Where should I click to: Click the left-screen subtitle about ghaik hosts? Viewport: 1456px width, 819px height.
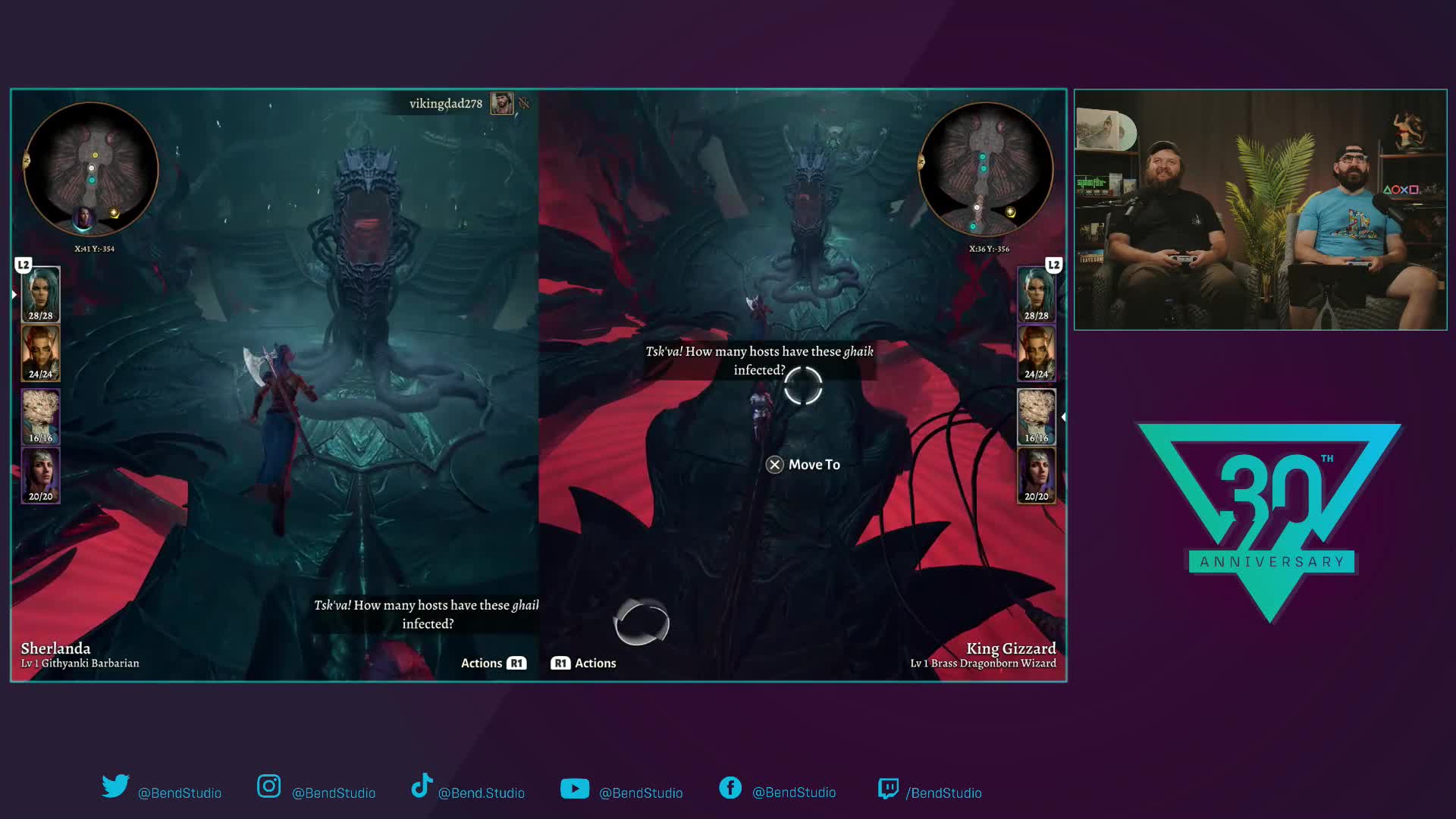point(427,614)
